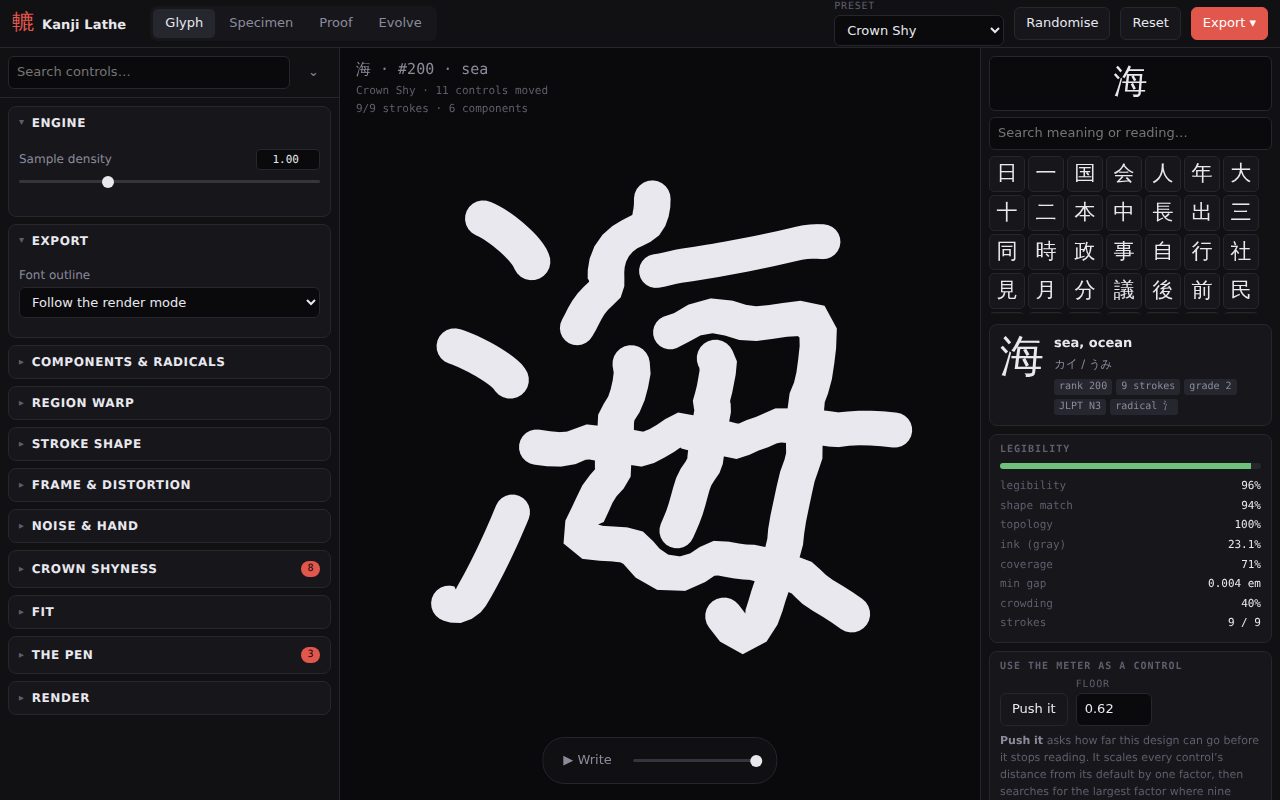The height and width of the screenshot is (800, 1280).
Task: Select the 大 kanji tile
Action: tap(1241, 173)
